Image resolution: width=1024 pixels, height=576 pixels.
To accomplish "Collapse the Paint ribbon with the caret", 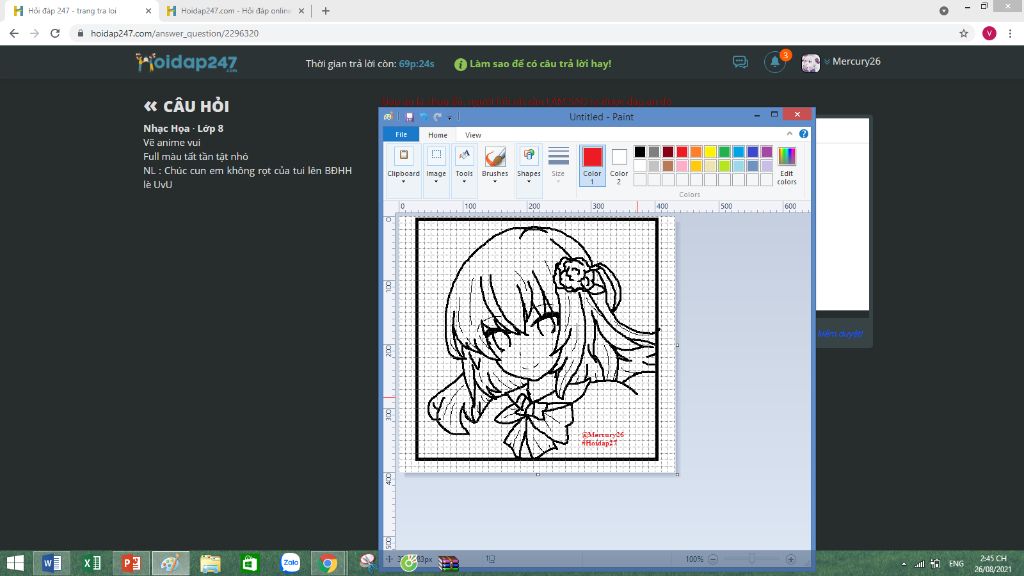I will pos(790,134).
